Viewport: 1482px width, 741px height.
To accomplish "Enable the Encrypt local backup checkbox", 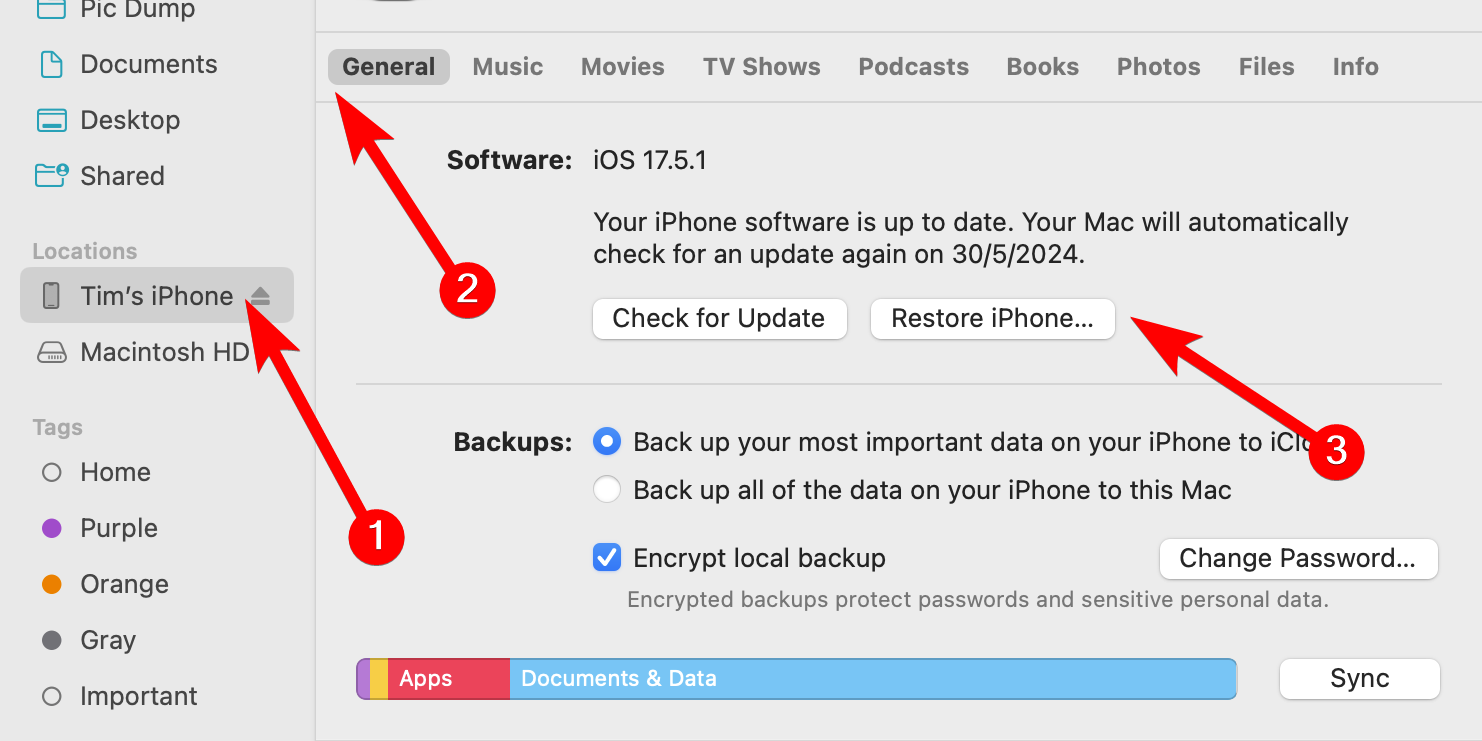I will pos(607,557).
